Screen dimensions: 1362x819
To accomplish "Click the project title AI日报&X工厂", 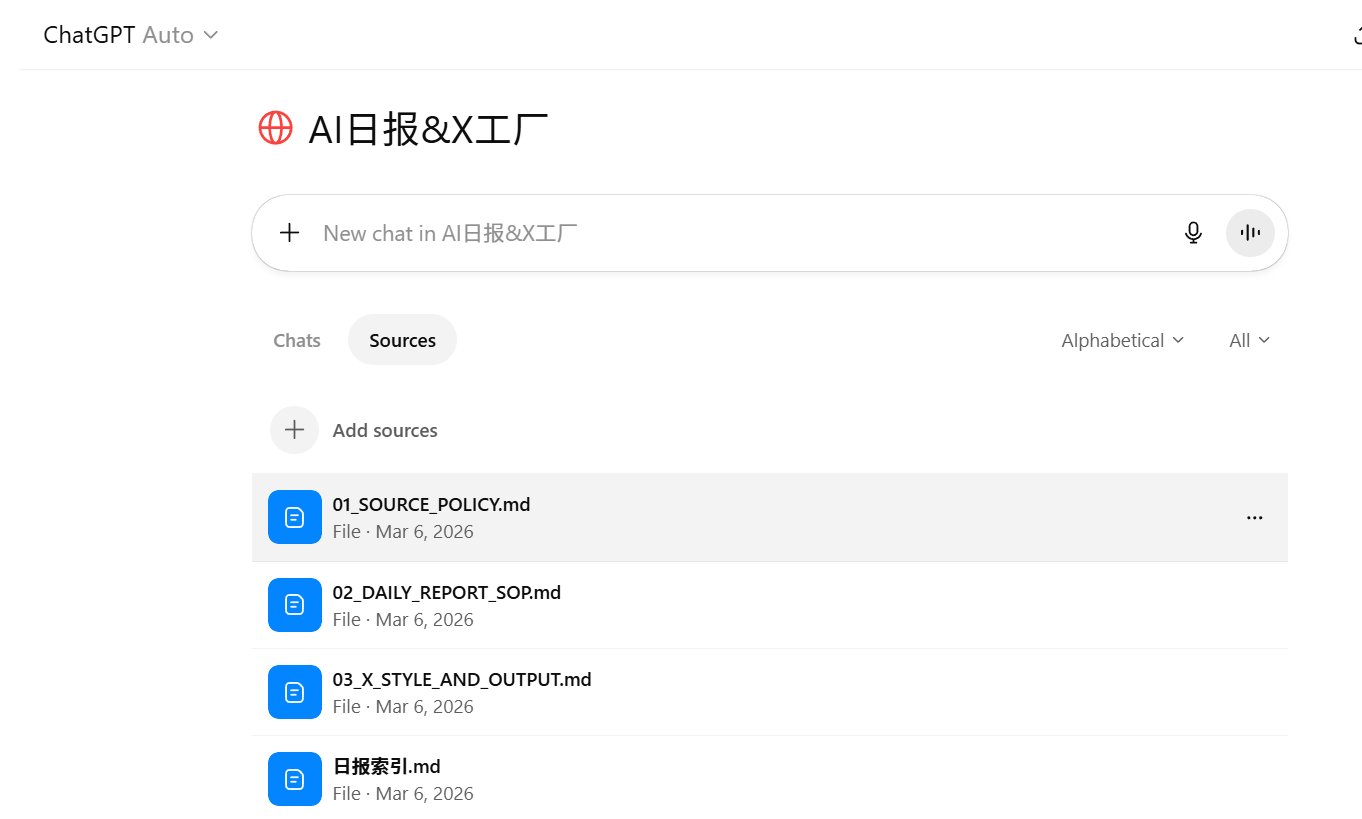I will tap(428, 129).
